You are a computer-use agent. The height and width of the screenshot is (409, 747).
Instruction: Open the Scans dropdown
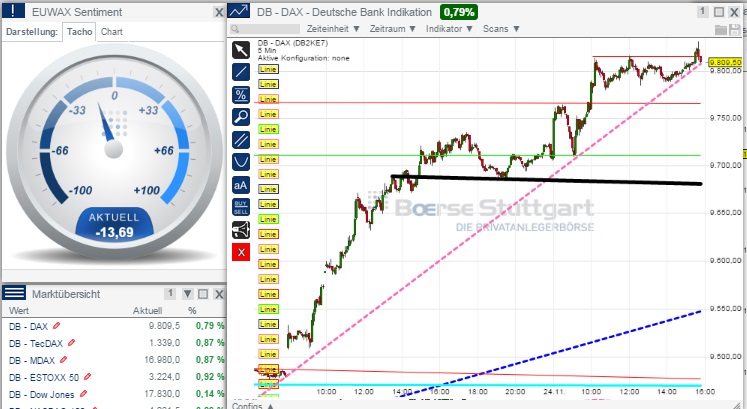point(501,29)
